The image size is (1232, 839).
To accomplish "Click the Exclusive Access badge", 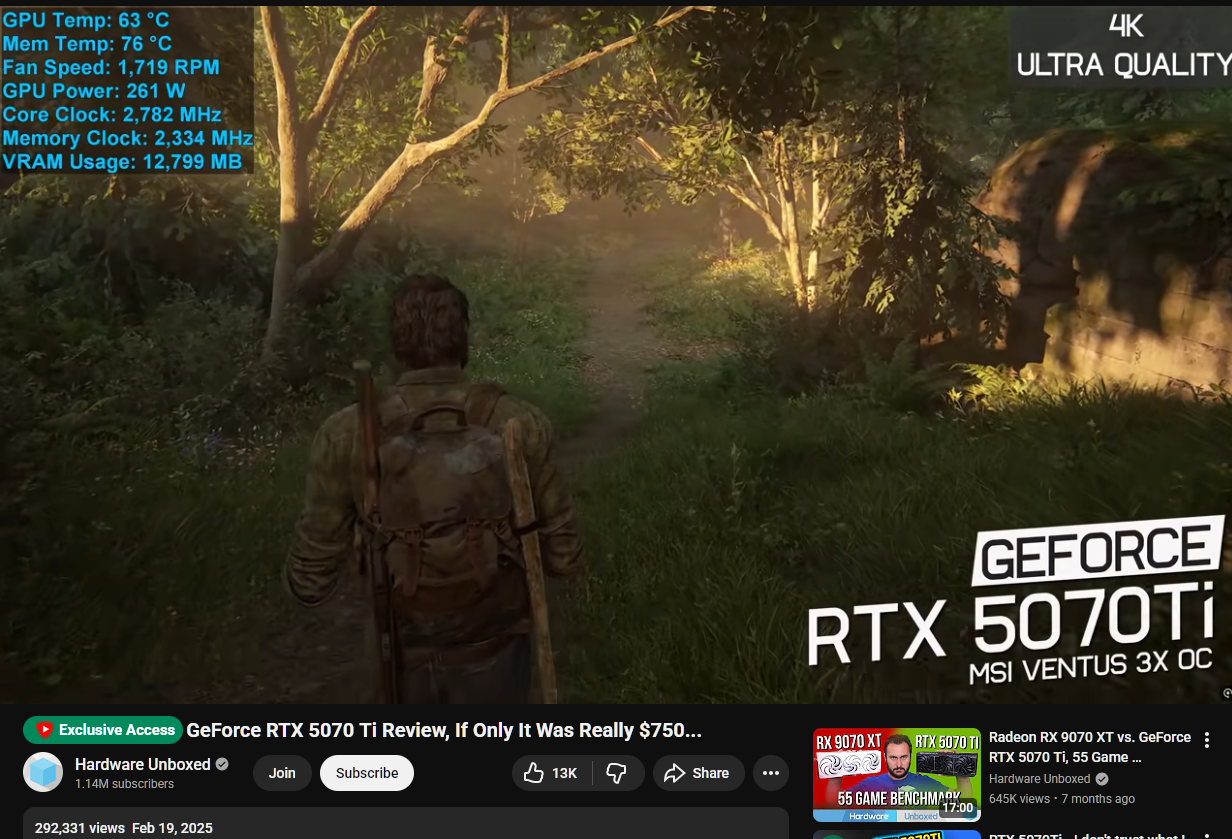I will point(103,730).
